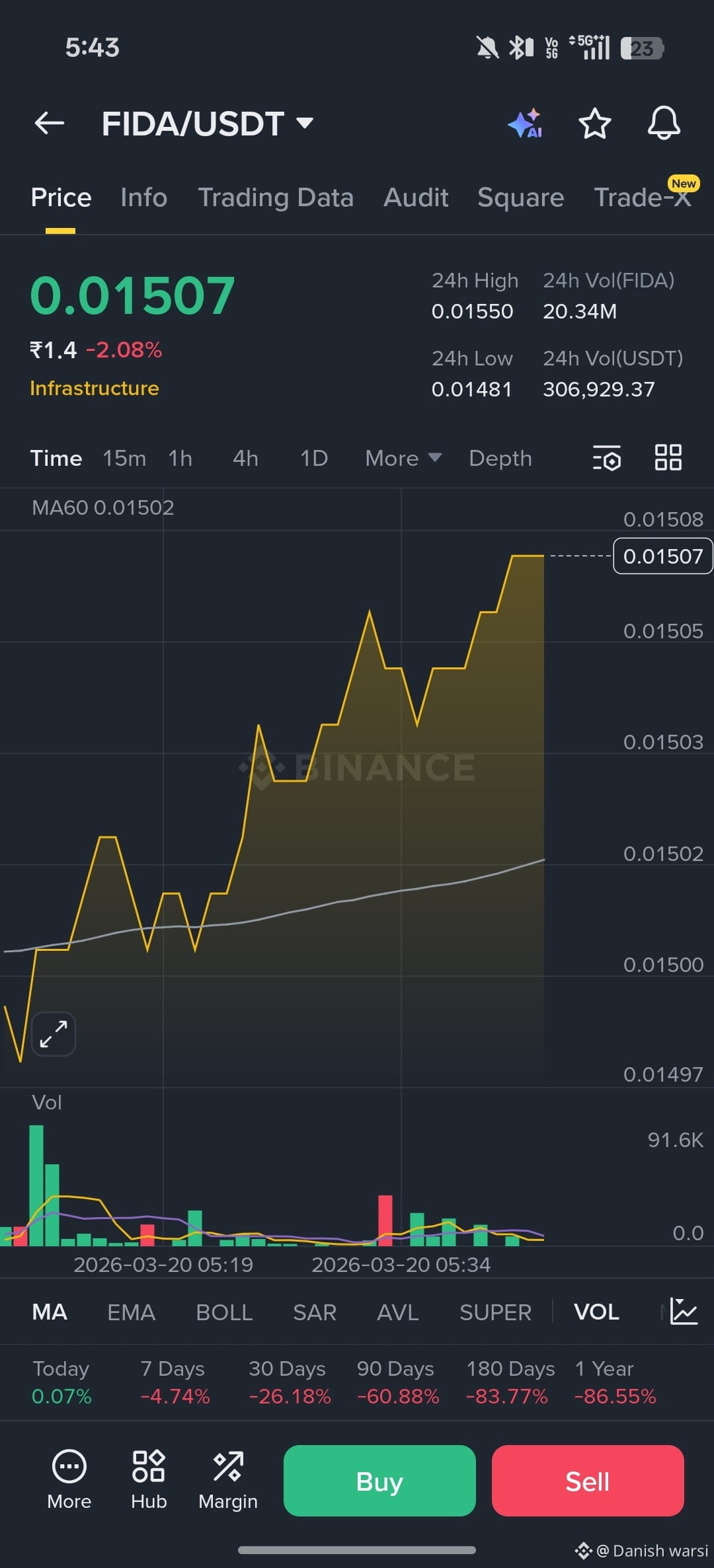
Task: Tap the large 0.01507 price
Action: (x=132, y=295)
